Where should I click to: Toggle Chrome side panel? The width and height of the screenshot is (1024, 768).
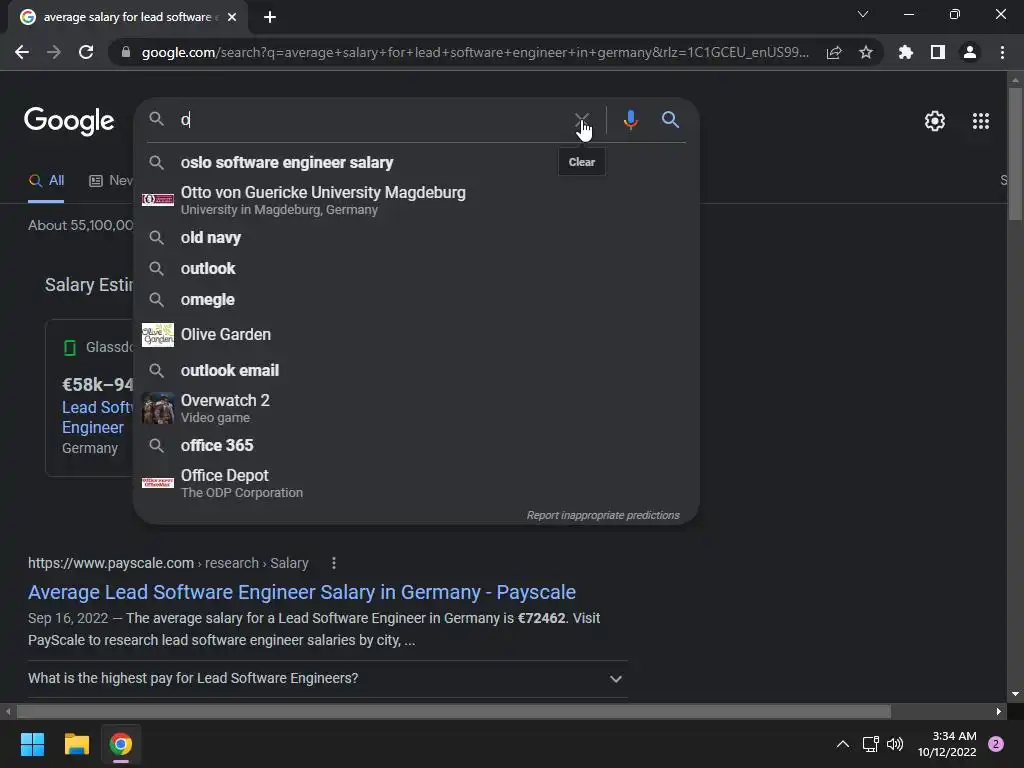(x=938, y=52)
